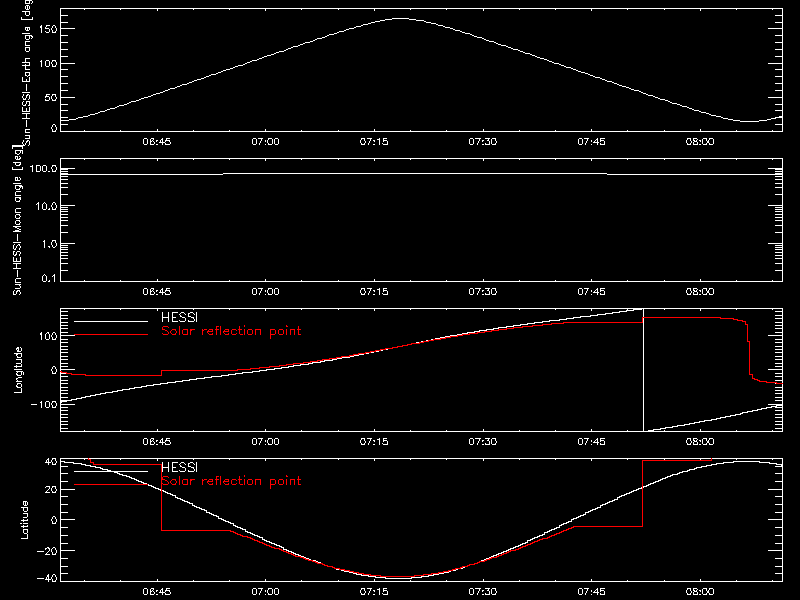Click 06:45 under the Earth angle plot
Viewport: 800px width, 600px height.
point(157,142)
